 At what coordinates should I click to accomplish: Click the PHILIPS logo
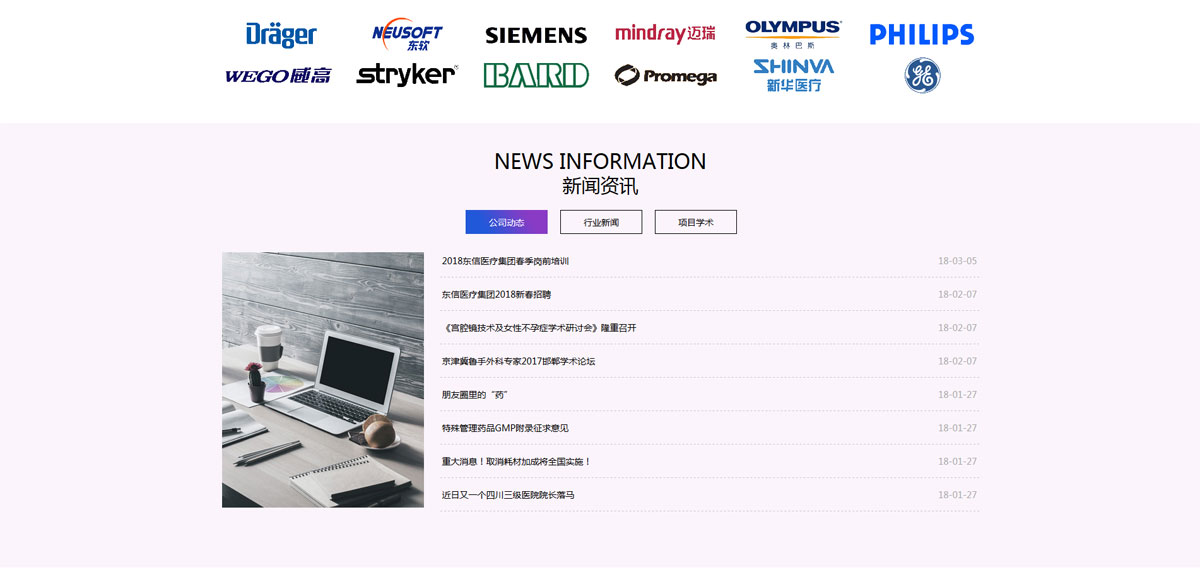point(922,35)
